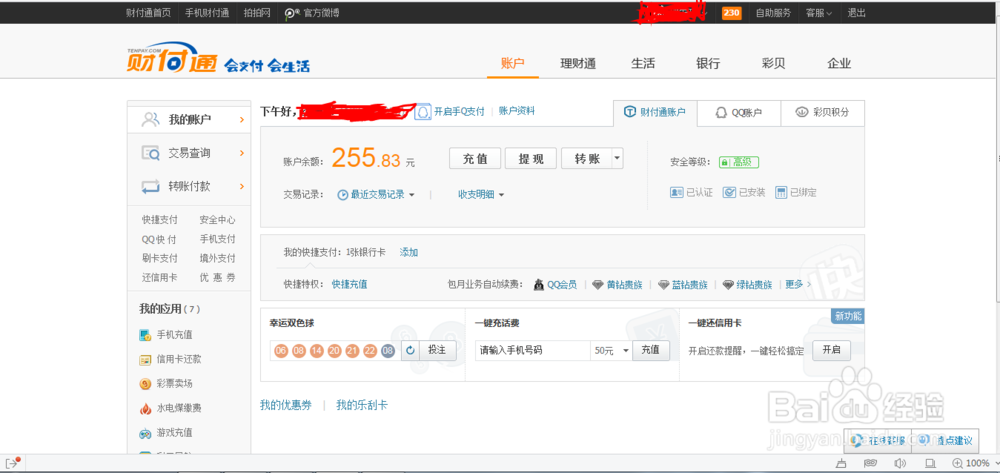Click the 已认证 identity icon
The width and height of the screenshot is (1000, 473).
(677, 193)
